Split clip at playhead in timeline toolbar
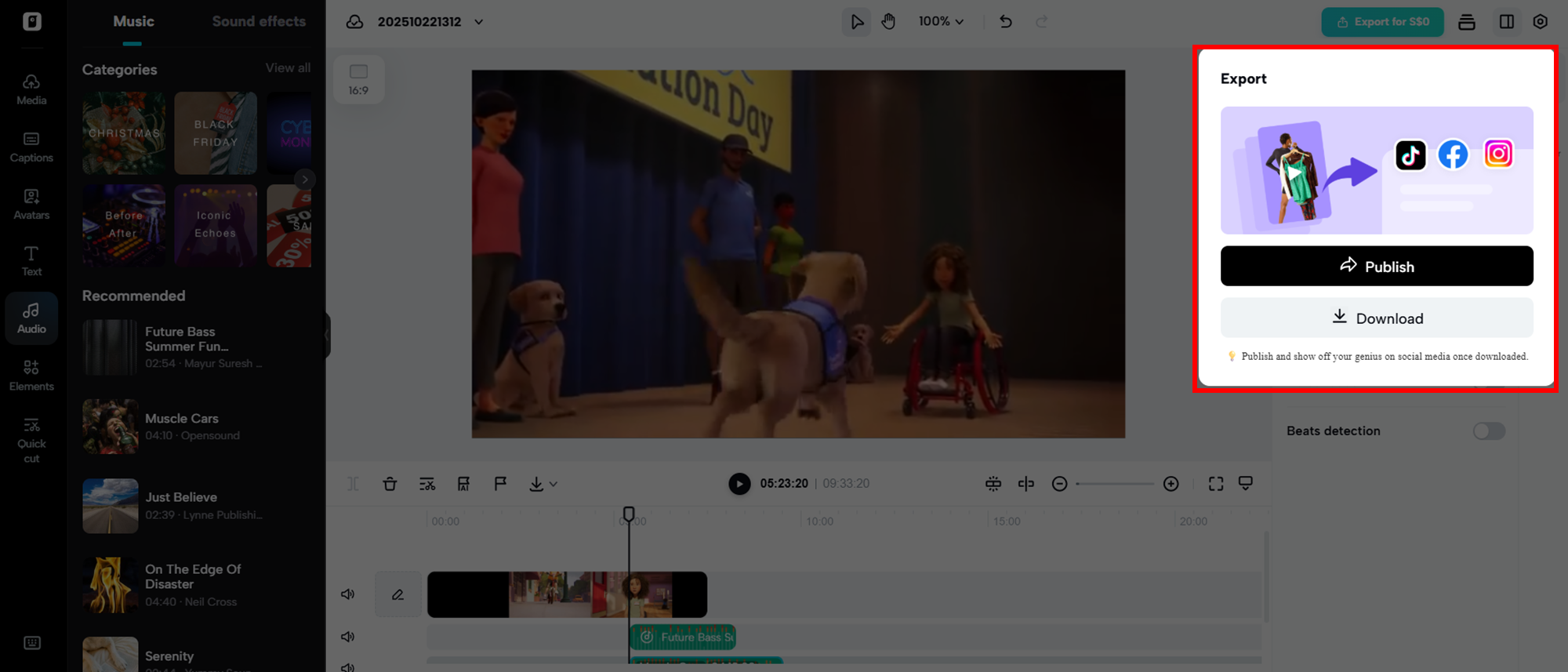The image size is (1568, 672). (x=354, y=484)
